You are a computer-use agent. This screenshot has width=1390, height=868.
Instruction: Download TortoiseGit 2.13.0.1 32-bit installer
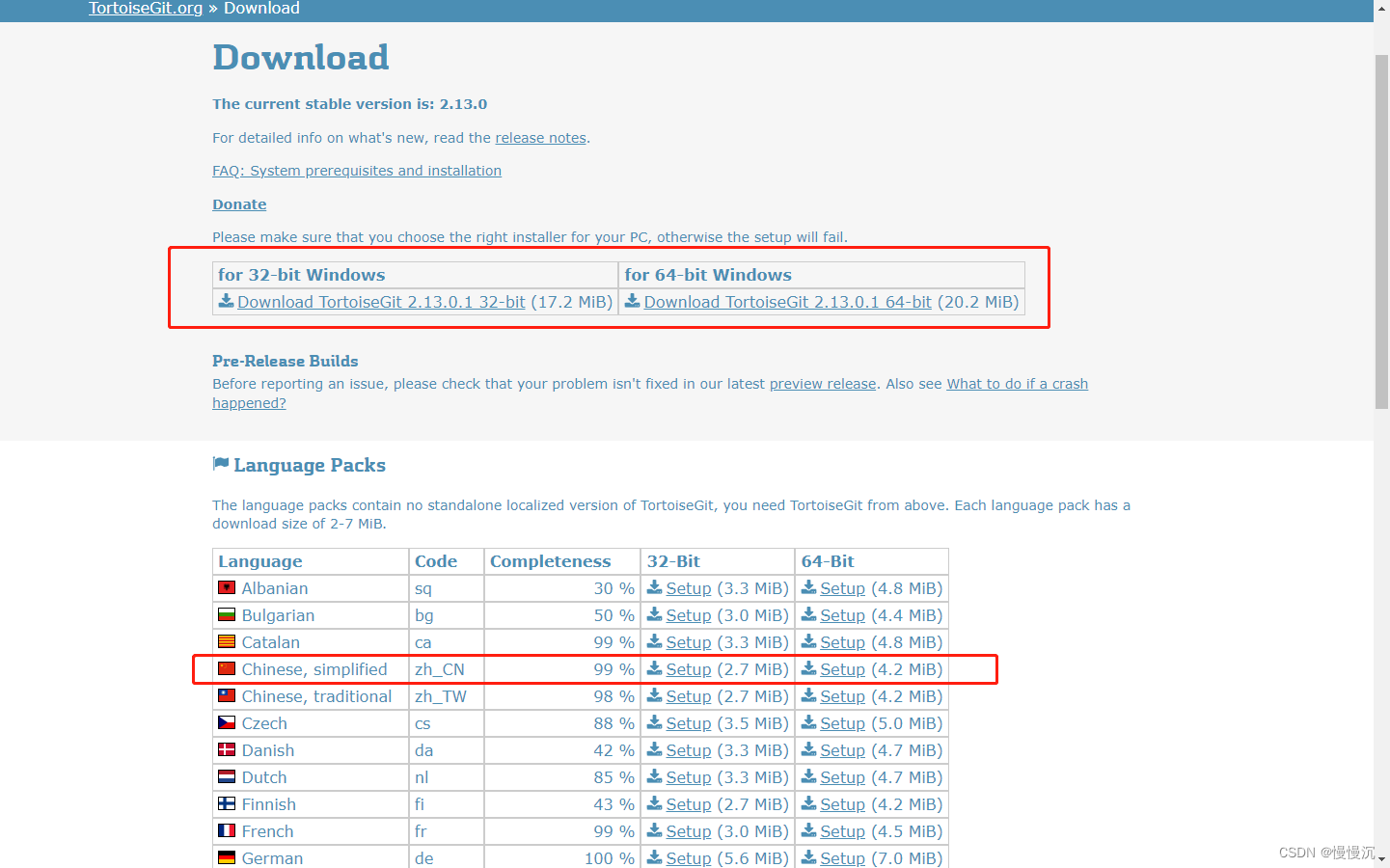click(381, 302)
